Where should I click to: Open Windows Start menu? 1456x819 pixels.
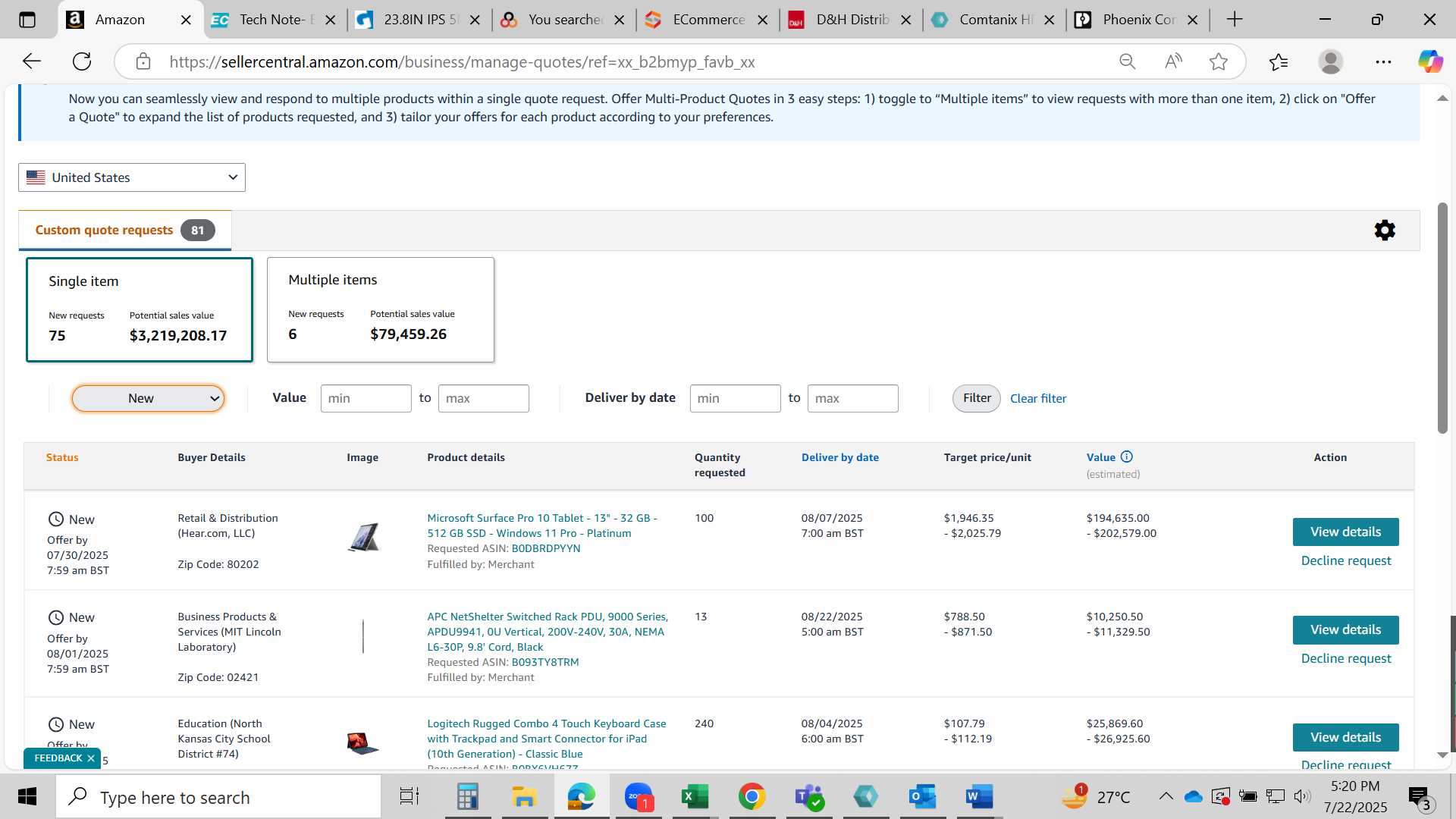coord(27,797)
